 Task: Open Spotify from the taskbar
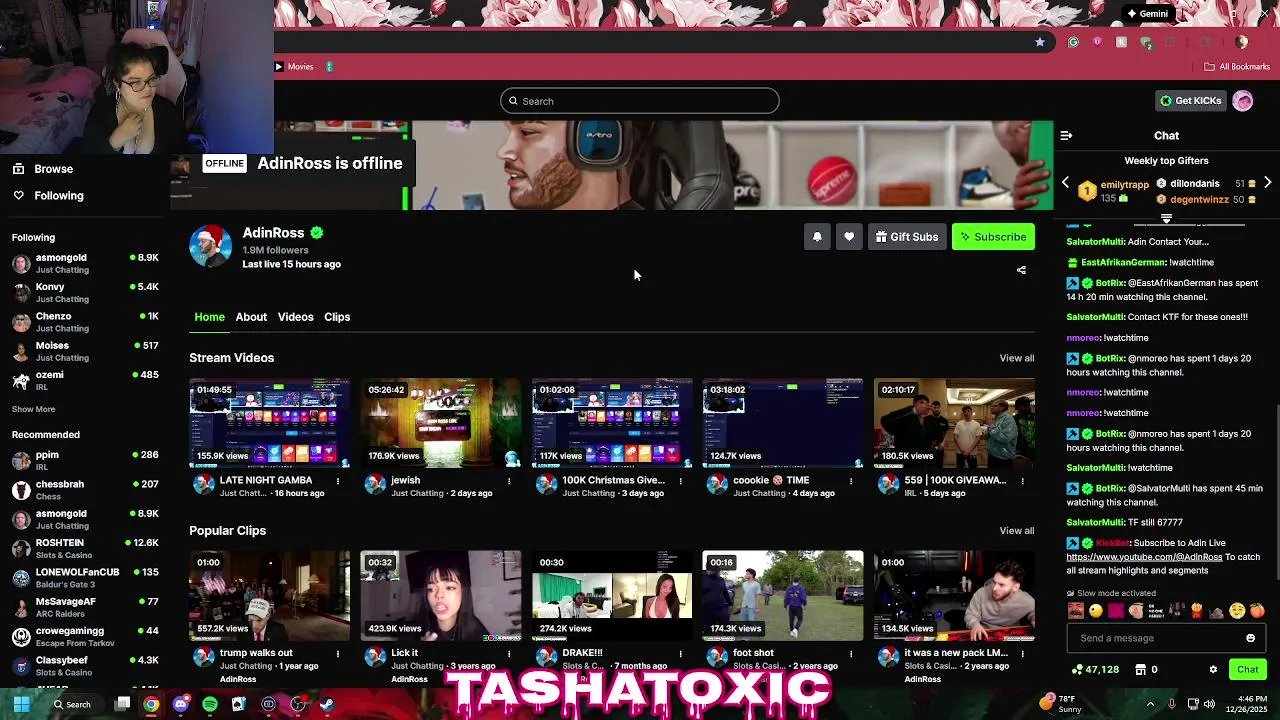click(210, 704)
